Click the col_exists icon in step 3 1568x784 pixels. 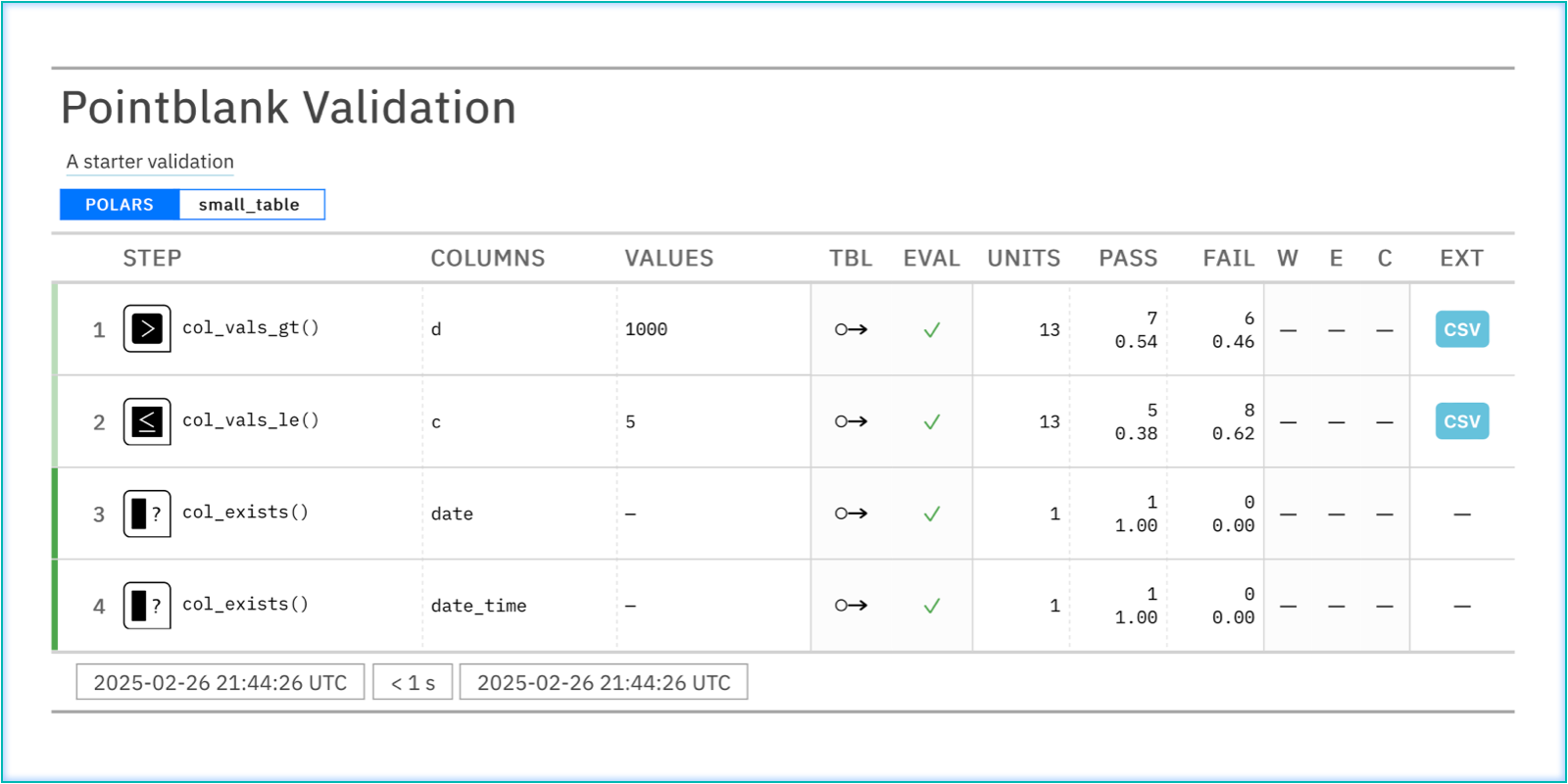pyautogui.click(x=147, y=514)
